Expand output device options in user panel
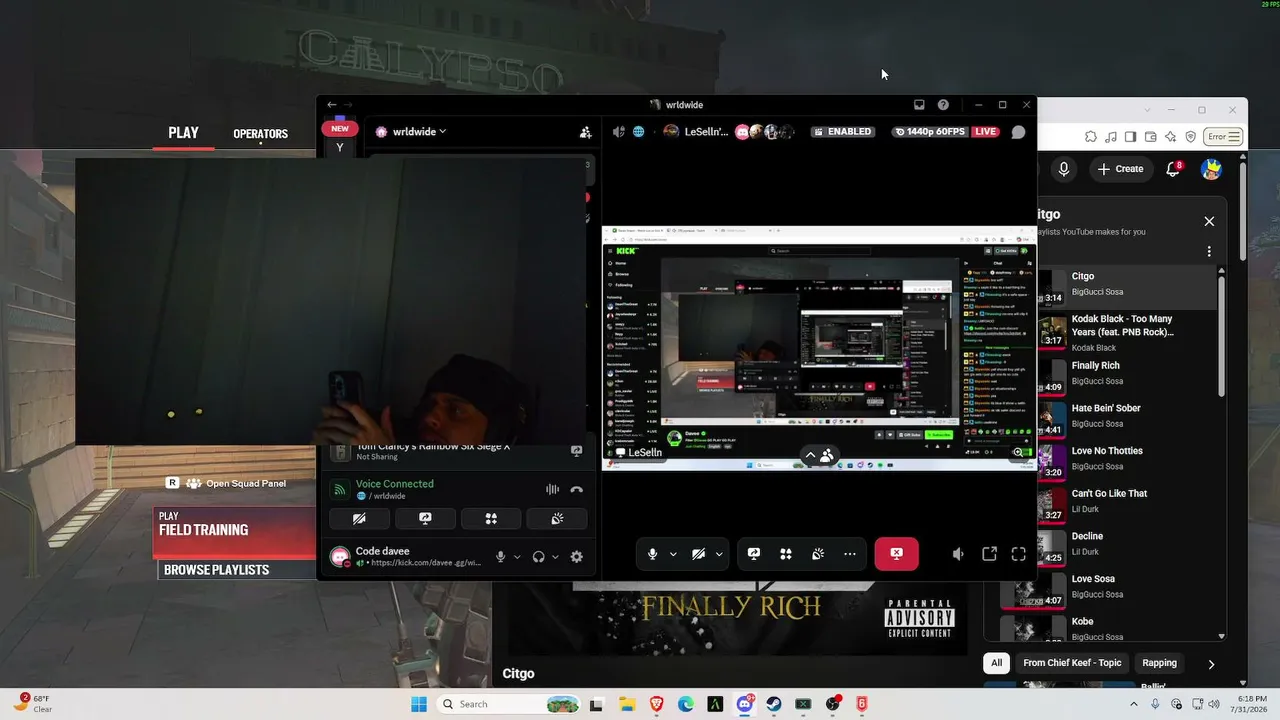The width and height of the screenshot is (1280, 720). coord(555,557)
